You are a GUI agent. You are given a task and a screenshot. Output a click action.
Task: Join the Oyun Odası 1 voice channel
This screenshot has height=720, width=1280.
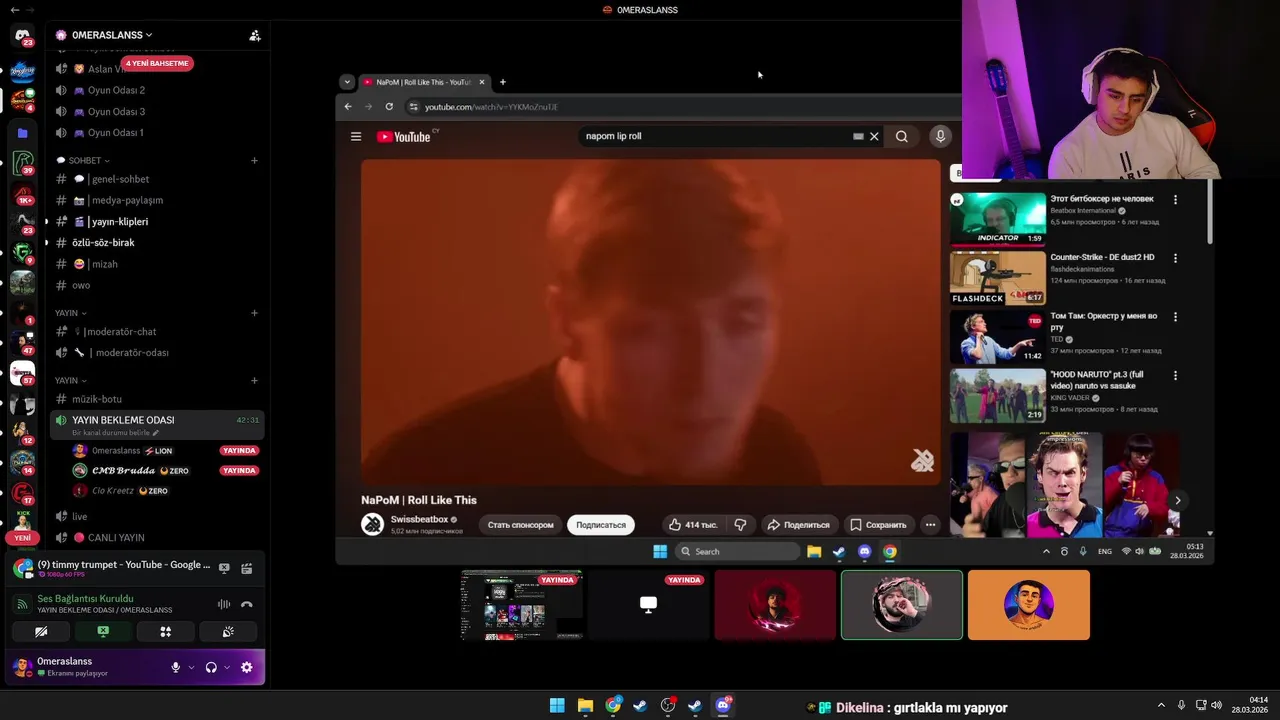(157, 132)
